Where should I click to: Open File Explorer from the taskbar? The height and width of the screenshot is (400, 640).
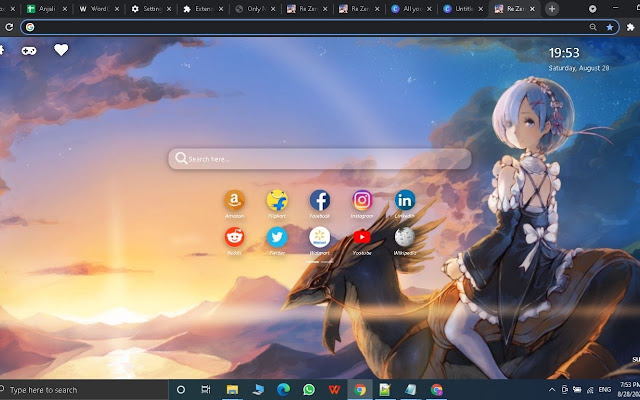[232, 390]
